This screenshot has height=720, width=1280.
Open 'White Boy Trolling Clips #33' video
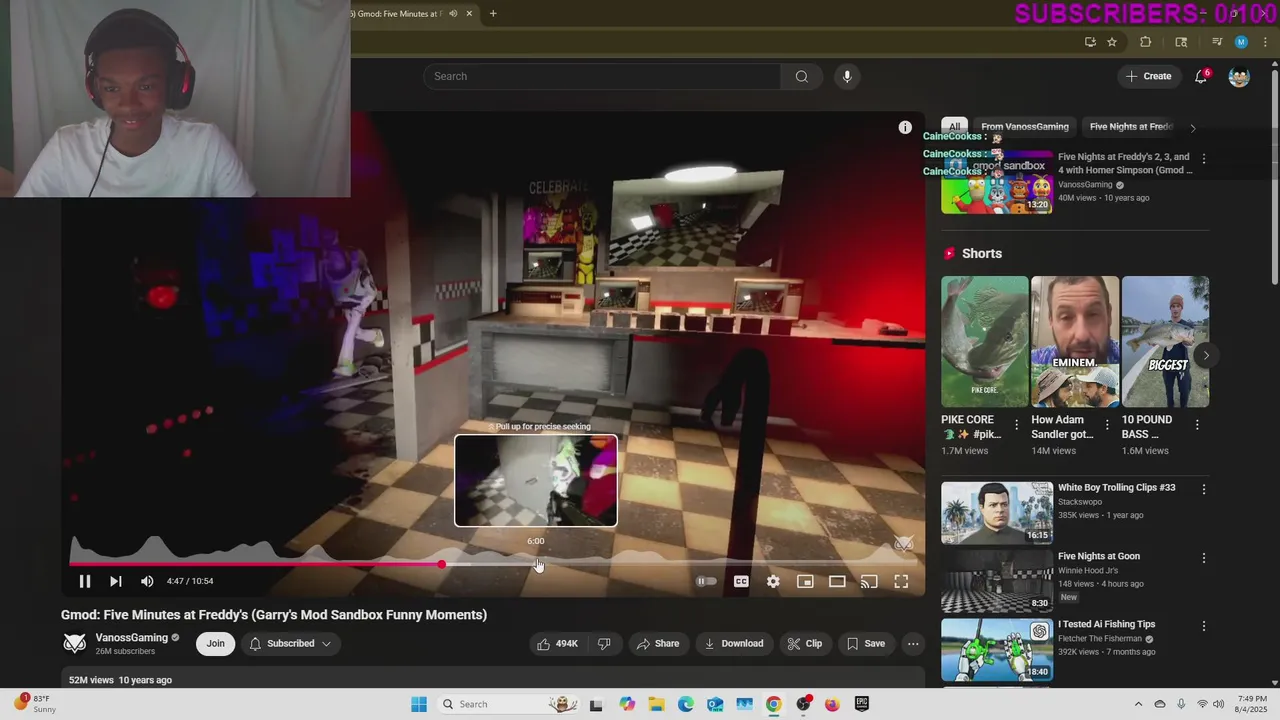click(x=1116, y=488)
